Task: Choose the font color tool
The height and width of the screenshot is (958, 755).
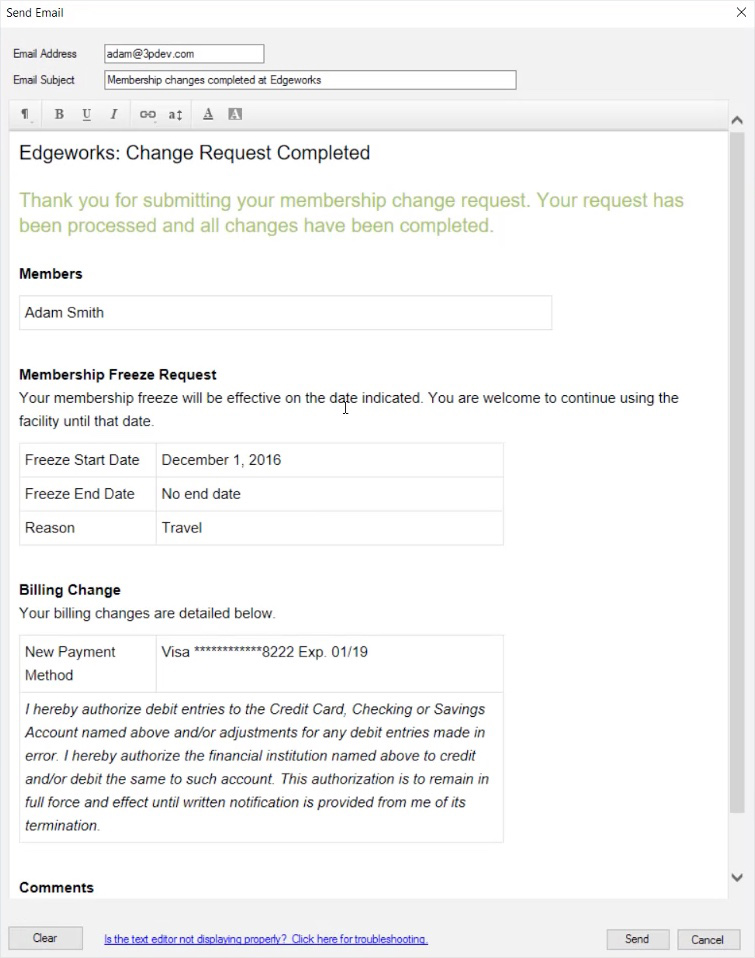Action: pyautogui.click(x=208, y=114)
